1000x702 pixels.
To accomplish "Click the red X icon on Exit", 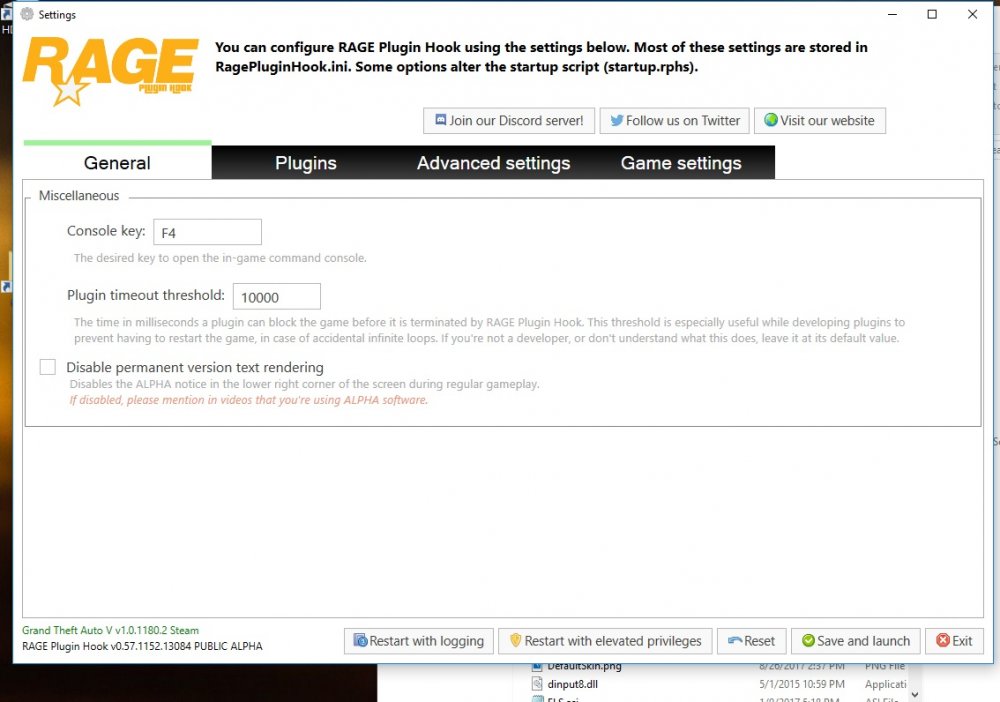I will click(x=943, y=640).
